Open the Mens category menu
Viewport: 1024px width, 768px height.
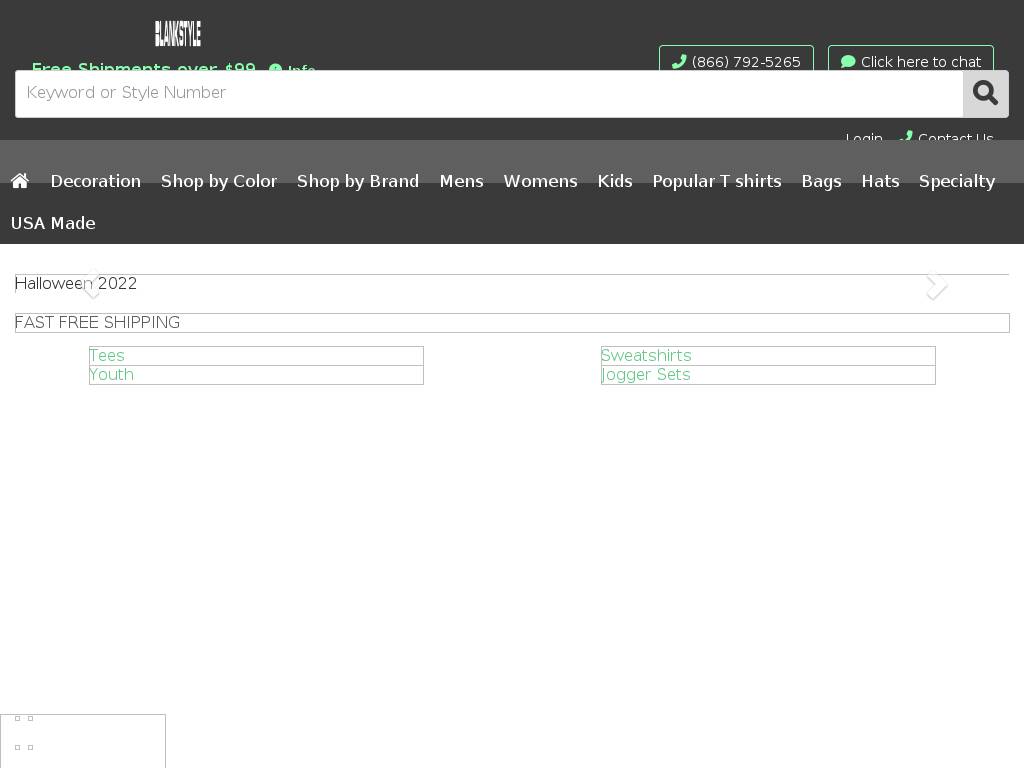pos(461,181)
